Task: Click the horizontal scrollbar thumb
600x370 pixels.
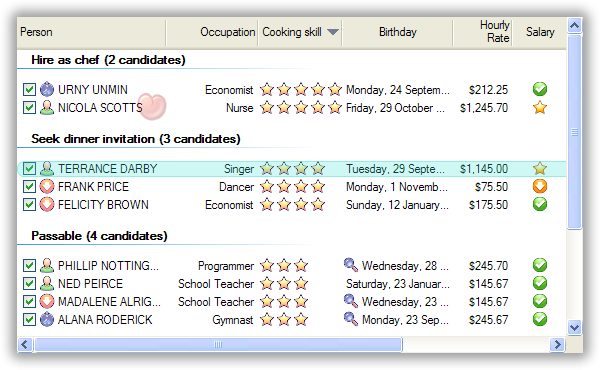Action: tap(218, 344)
